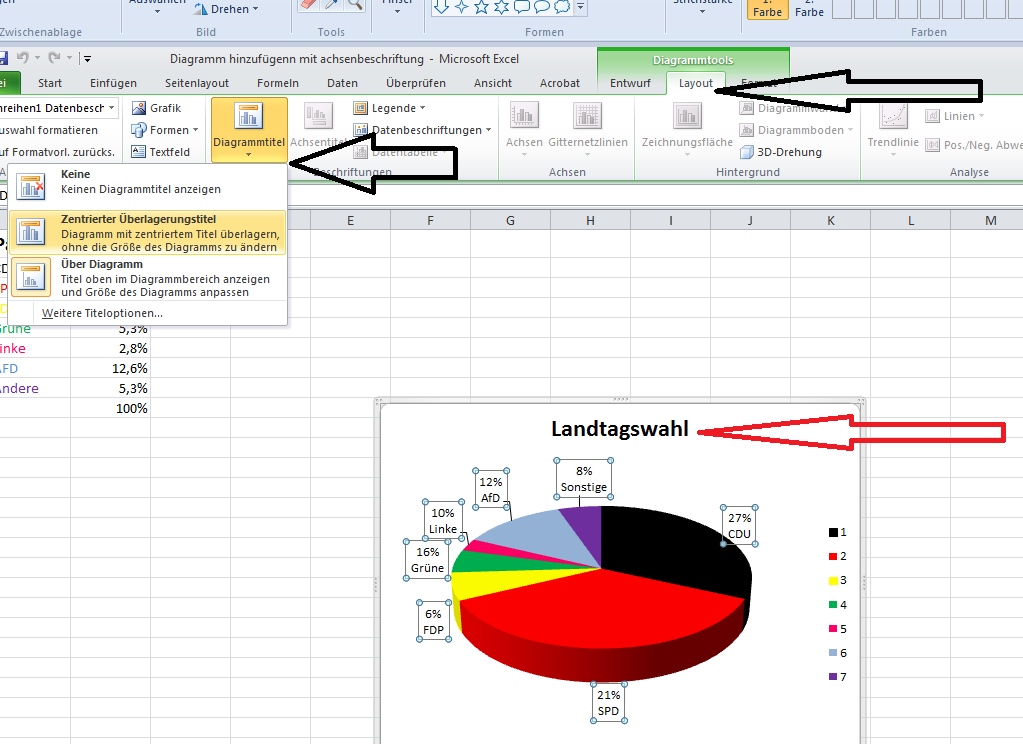Open Weitere Titeloptionen
Viewport: 1023px width, 744px height.
pyautogui.click(x=102, y=313)
